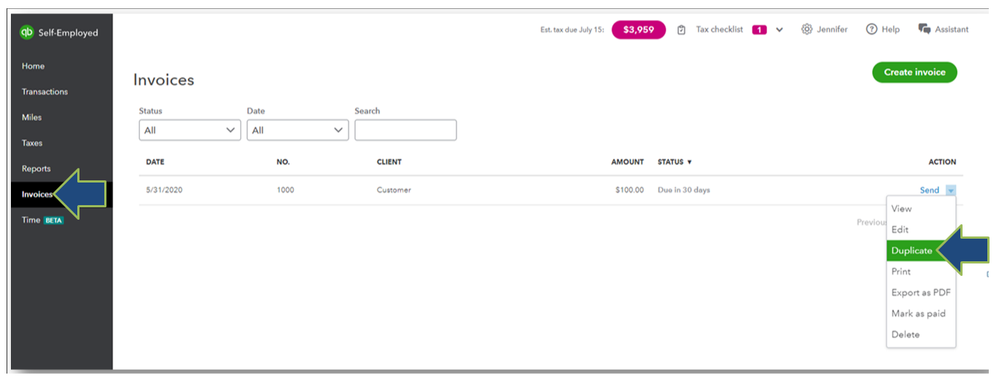The height and width of the screenshot is (376, 999).
Task: Expand the Tax checklist chevron
Action: point(779,30)
